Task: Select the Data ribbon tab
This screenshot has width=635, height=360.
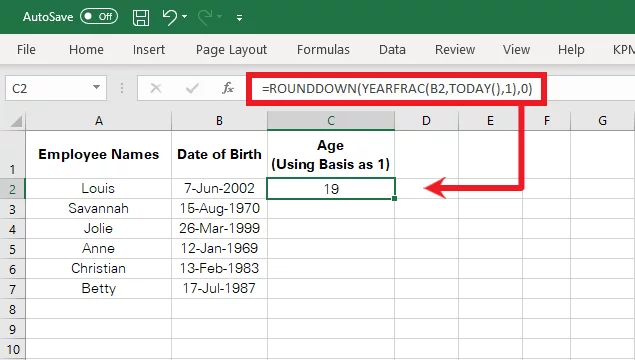Action: coord(392,49)
